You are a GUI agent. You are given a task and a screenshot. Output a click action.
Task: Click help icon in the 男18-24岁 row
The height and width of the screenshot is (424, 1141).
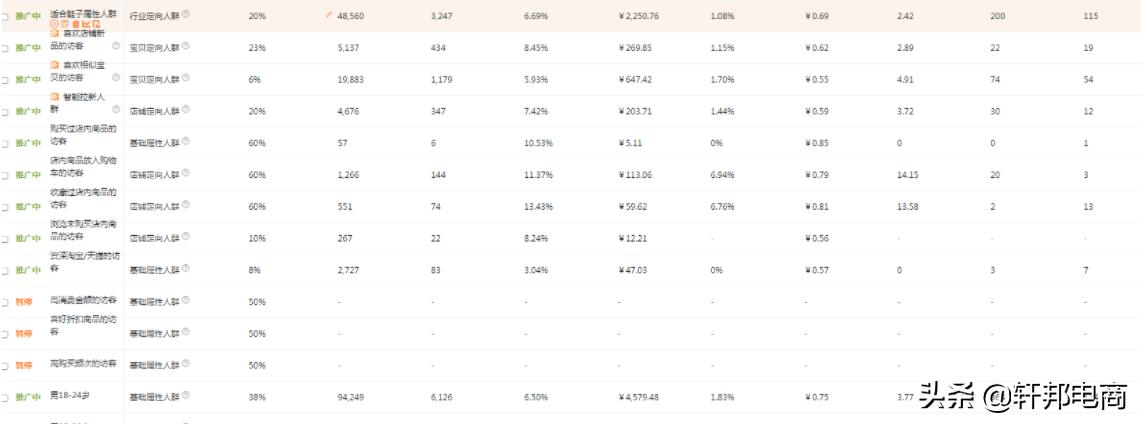(187, 396)
